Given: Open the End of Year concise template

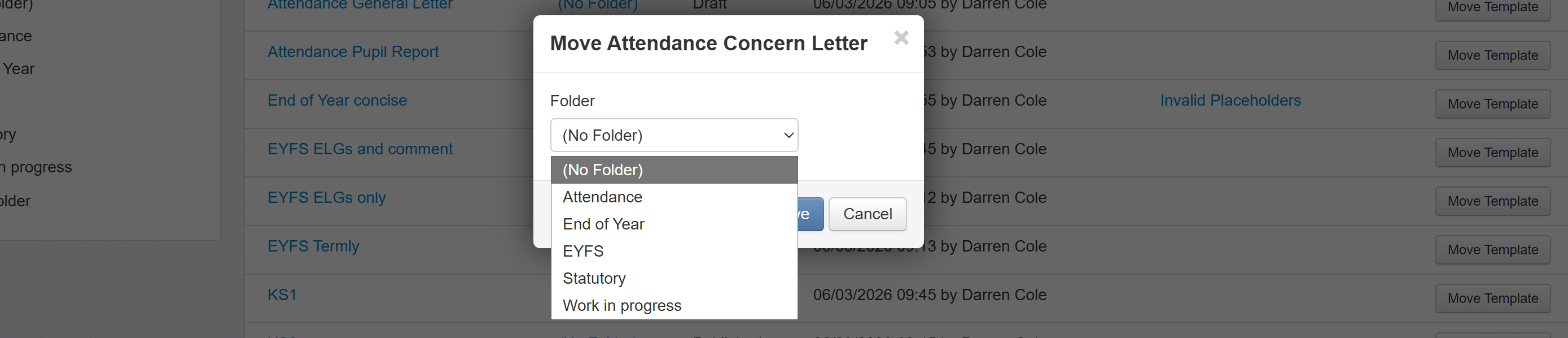Looking at the screenshot, I should (x=337, y=101).
